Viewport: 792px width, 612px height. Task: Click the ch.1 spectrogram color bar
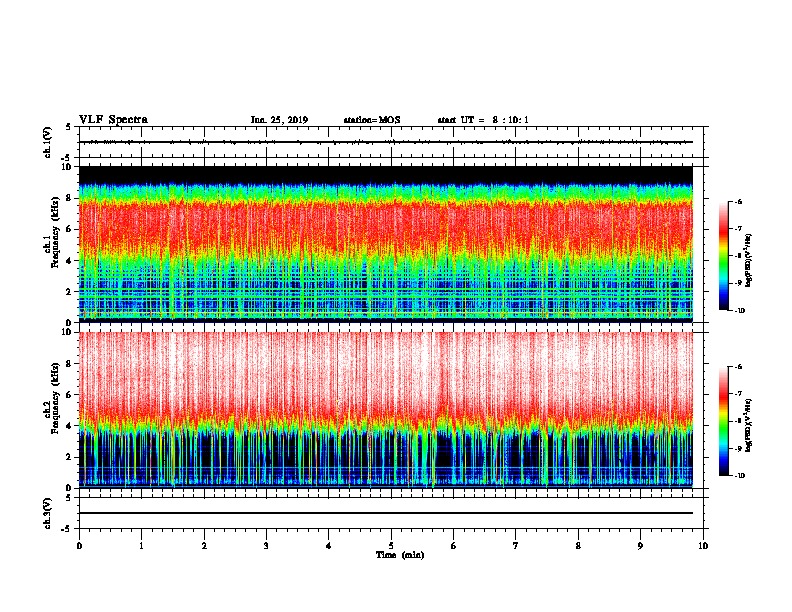tap(724, 256)
